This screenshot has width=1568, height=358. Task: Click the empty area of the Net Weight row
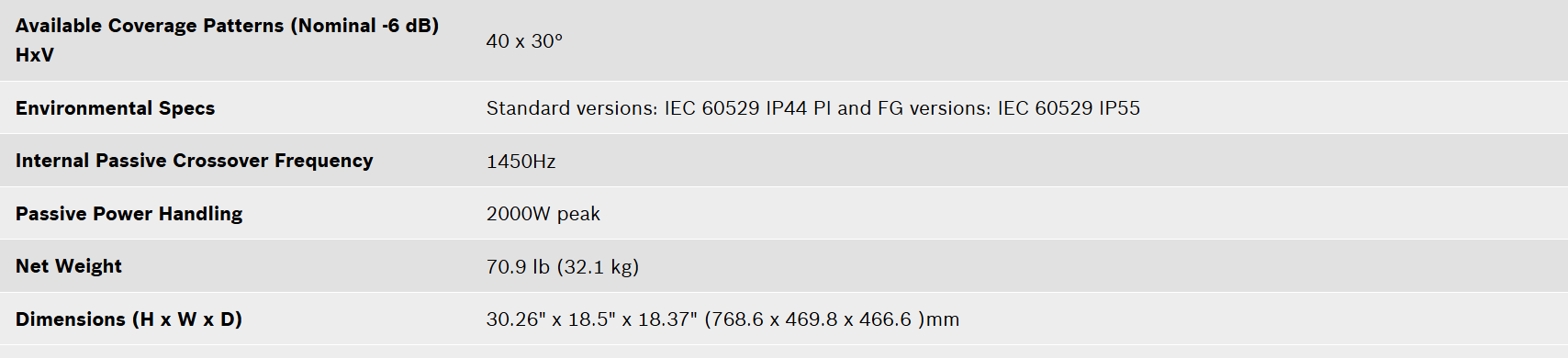coord(1102,266)
